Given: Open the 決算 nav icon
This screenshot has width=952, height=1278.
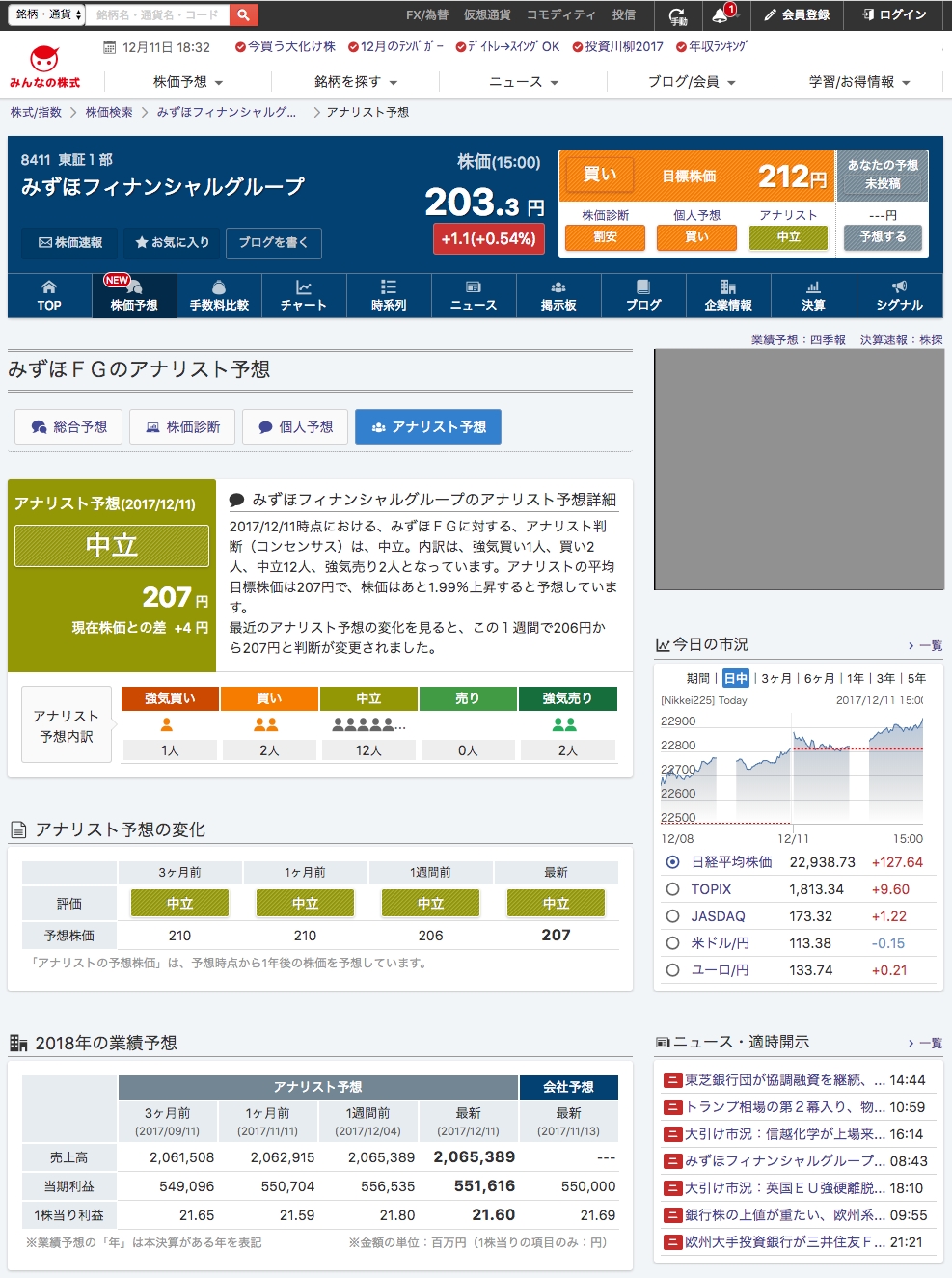Looking at the screenshot, I should [x=813, y=295].
